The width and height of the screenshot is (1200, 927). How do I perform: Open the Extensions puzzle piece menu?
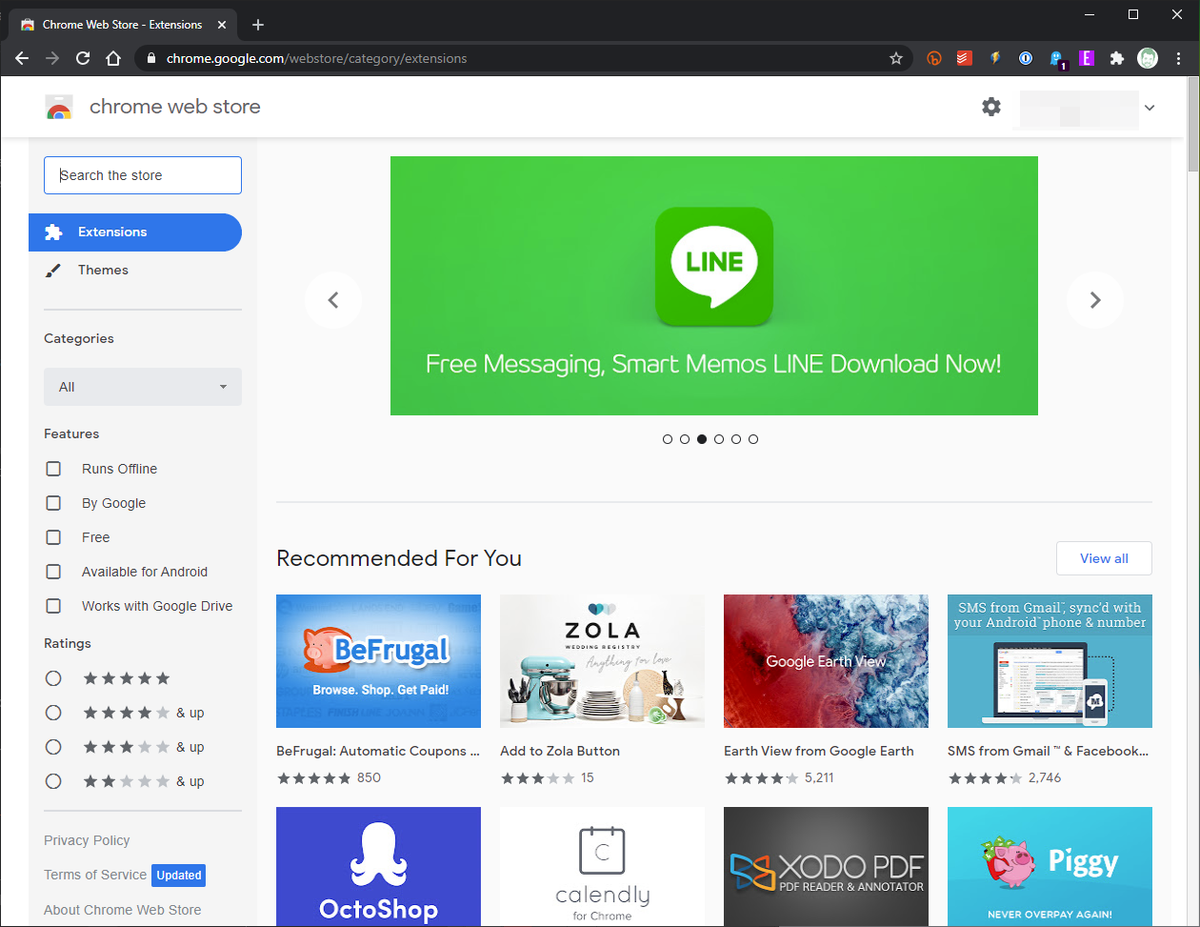click(x=1117, y=58)
